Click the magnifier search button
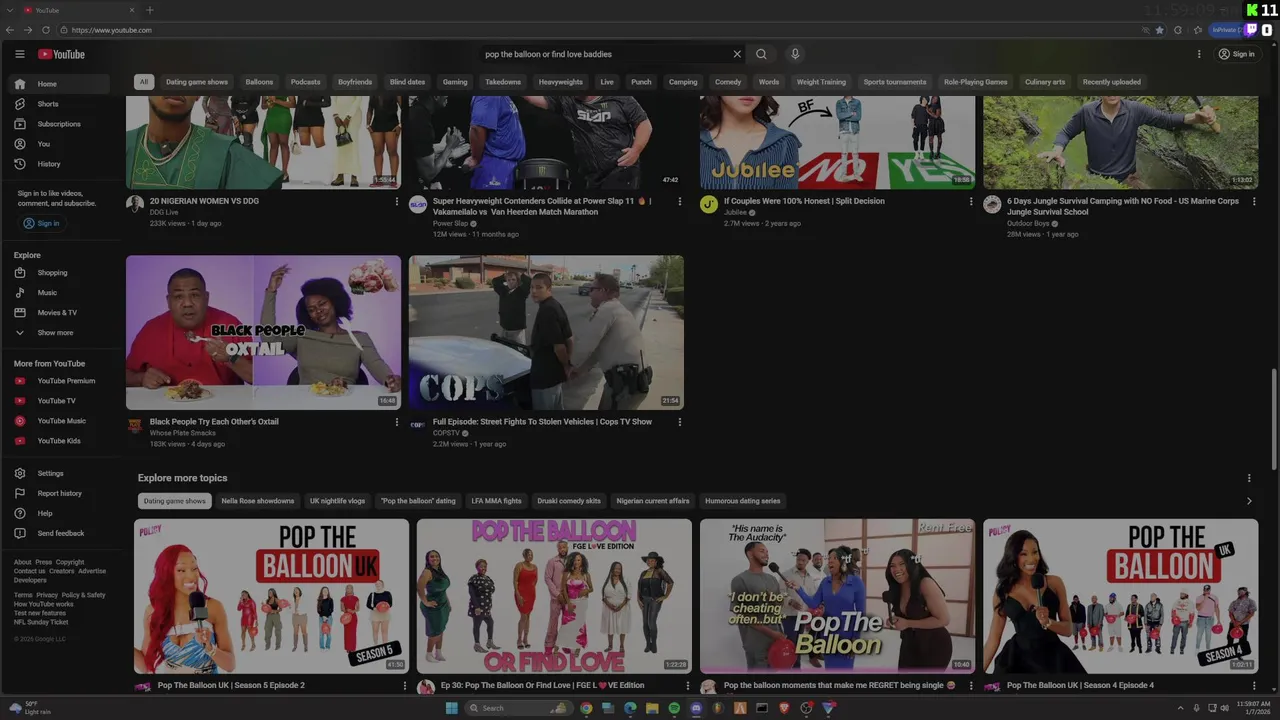The image size is (1280, 720). pyautogui.click(x=761, y=54)
